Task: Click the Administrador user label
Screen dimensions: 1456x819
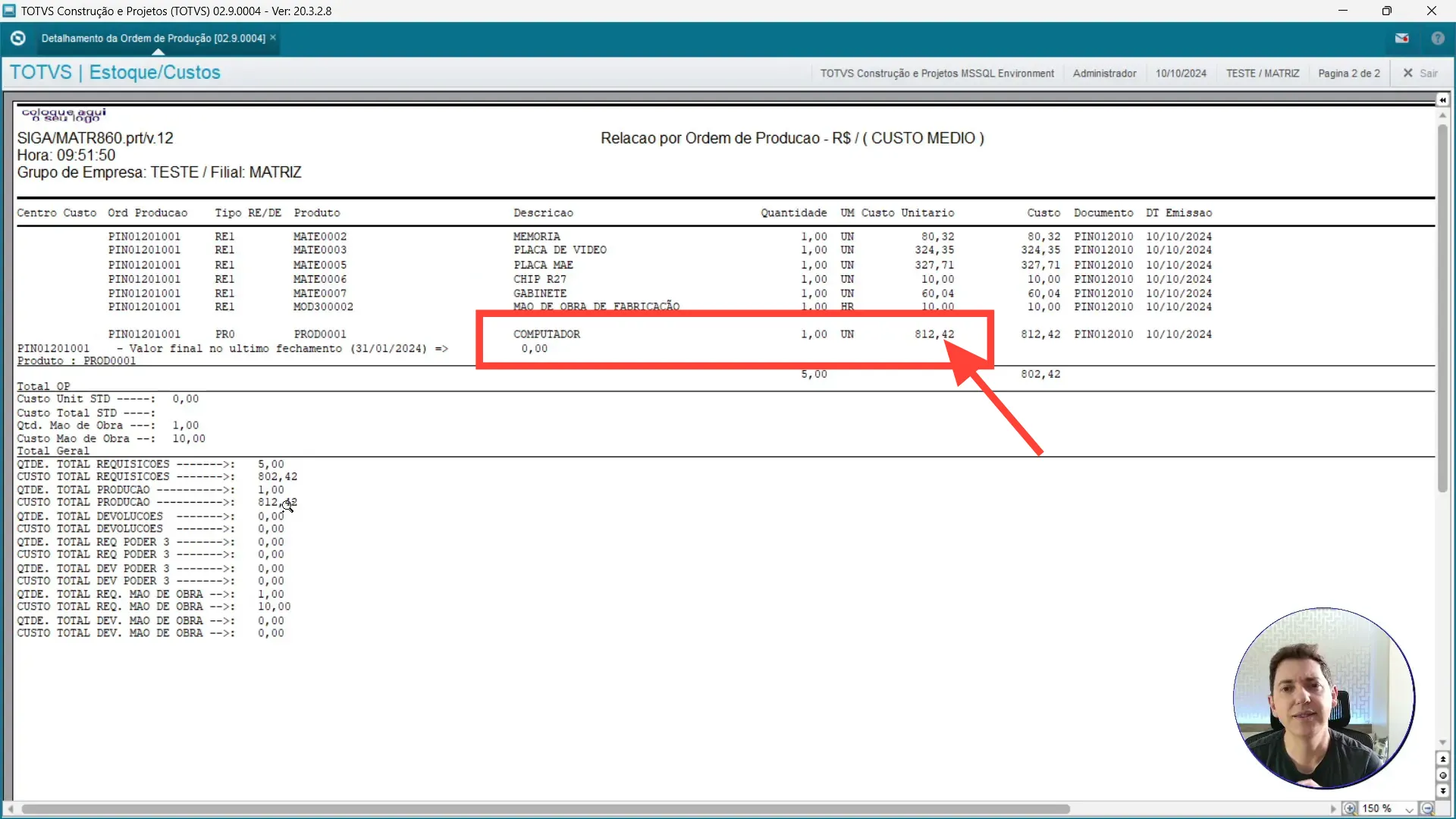Action: [x=1104, y=73]
